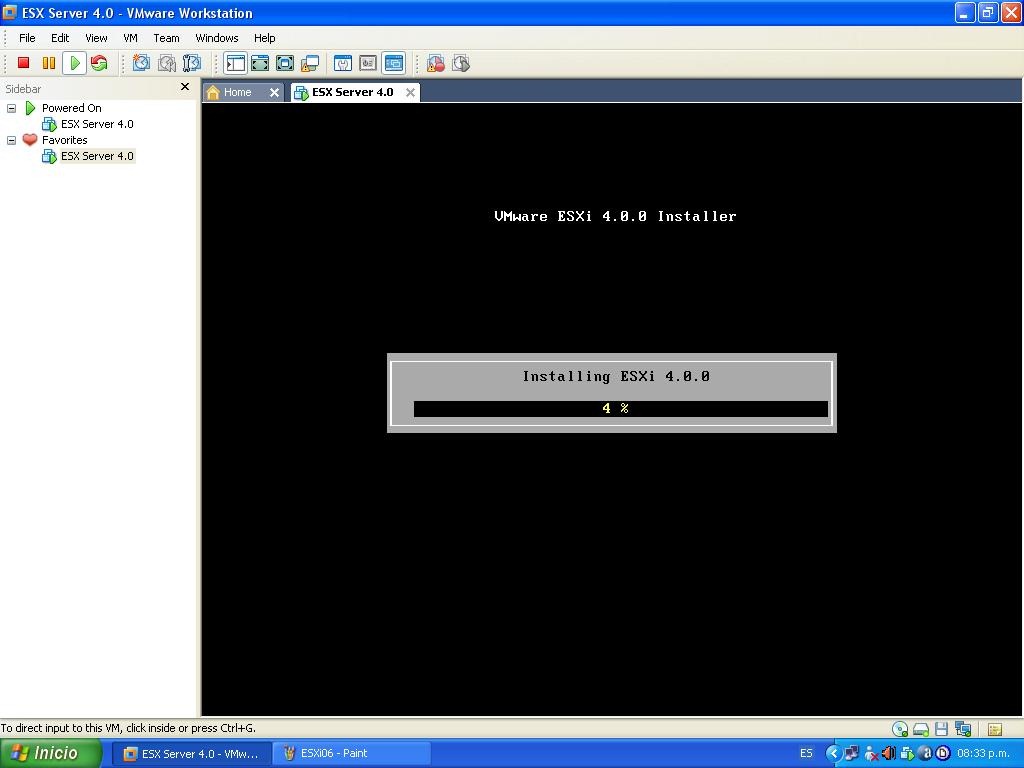Click the Unity mode toolbar icon
The width and height of the screenshot is (1024, 768).
tap(310, 63)
